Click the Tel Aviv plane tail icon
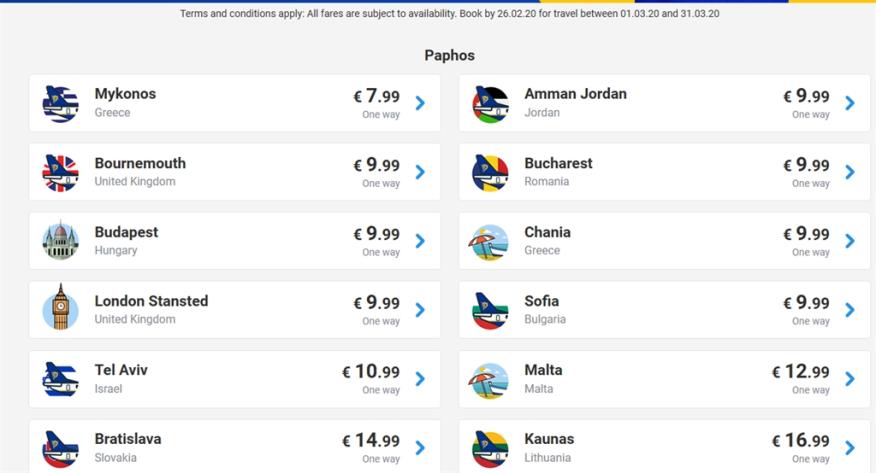 (x=60, y=379)
